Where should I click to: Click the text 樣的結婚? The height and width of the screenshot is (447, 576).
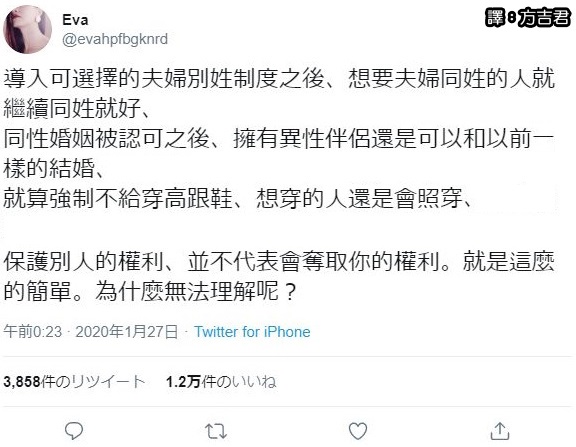54,169
